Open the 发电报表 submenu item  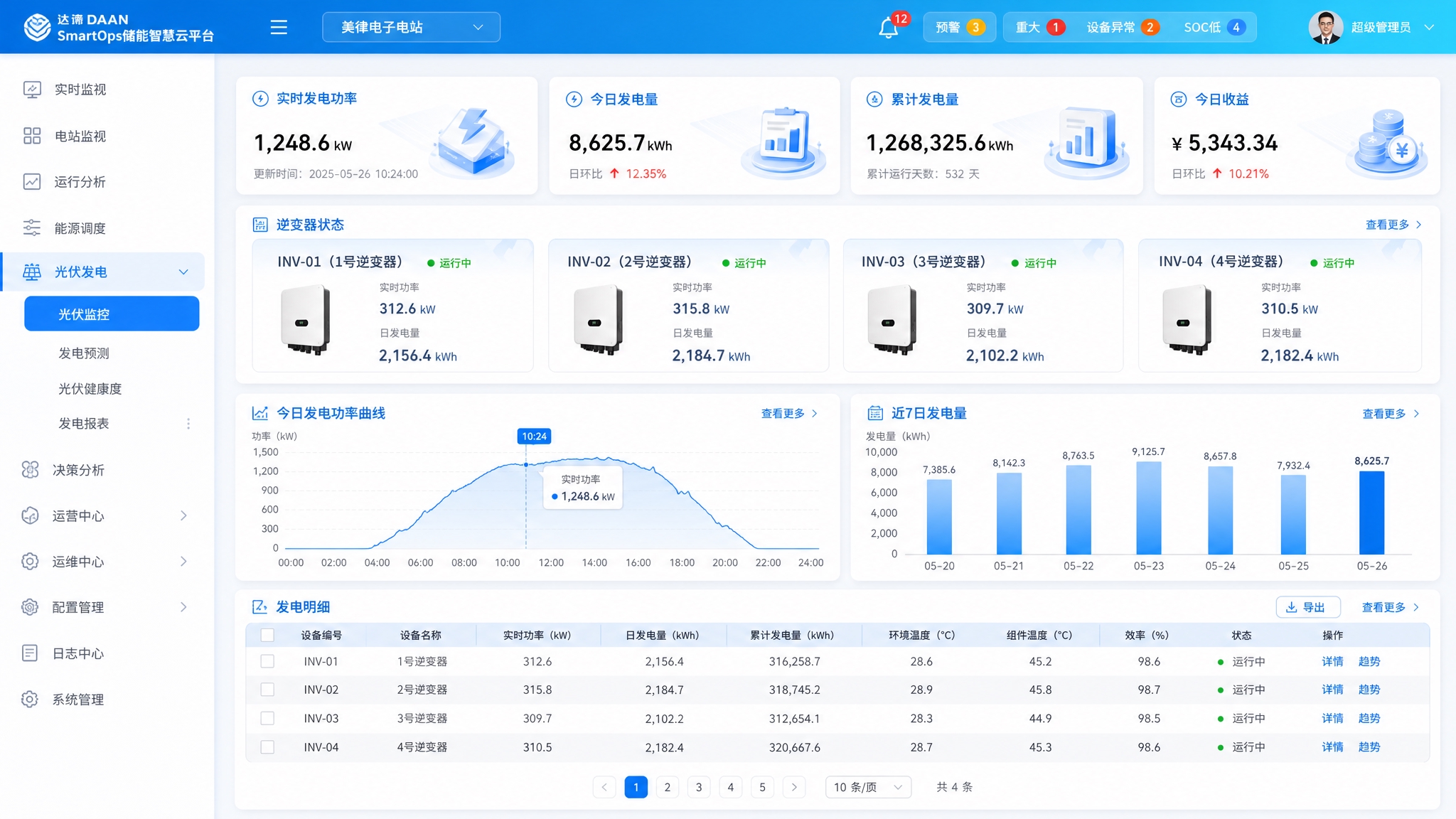[84, 424]
